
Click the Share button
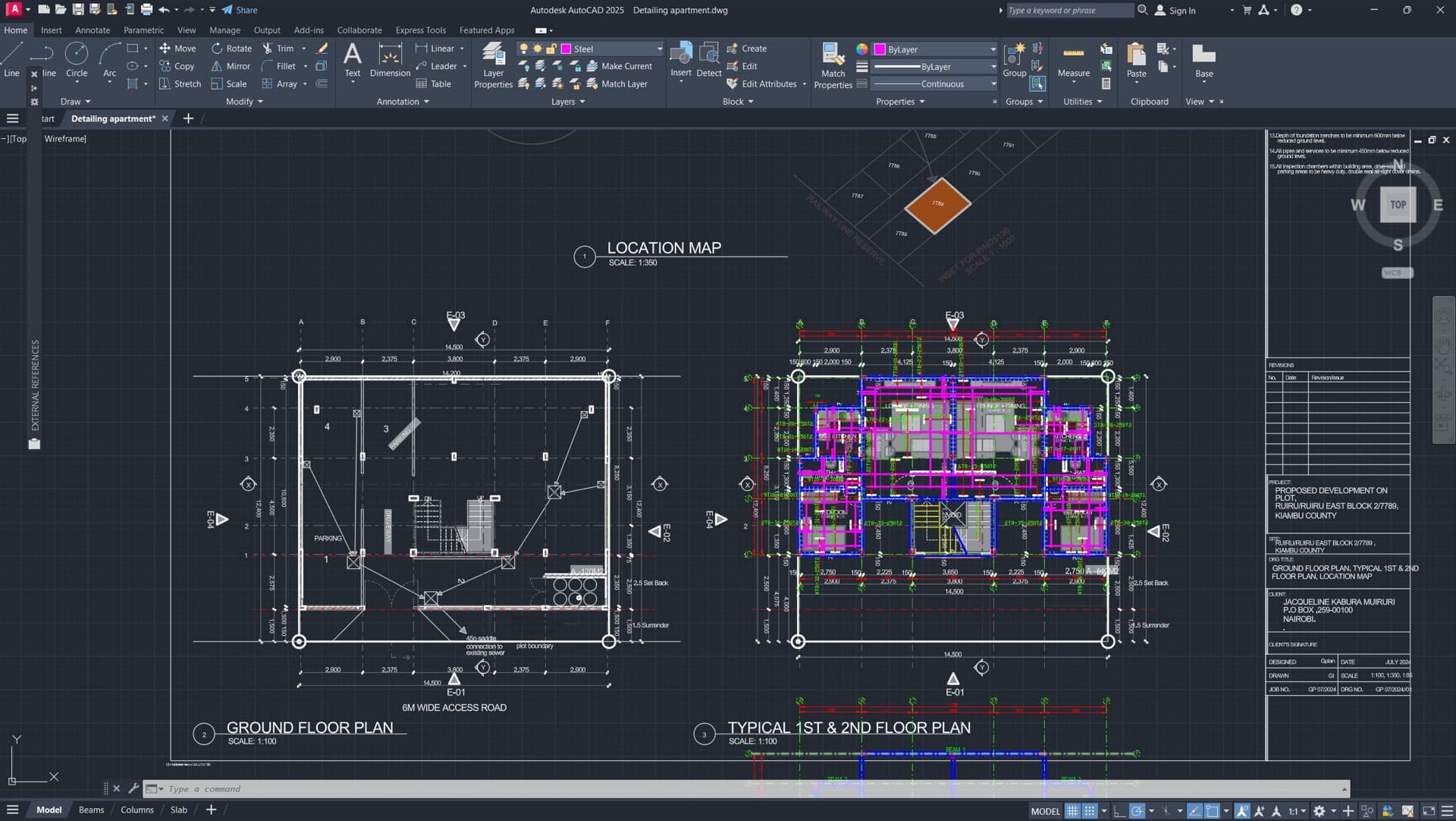pyautogui.click(x=240, y=10)
